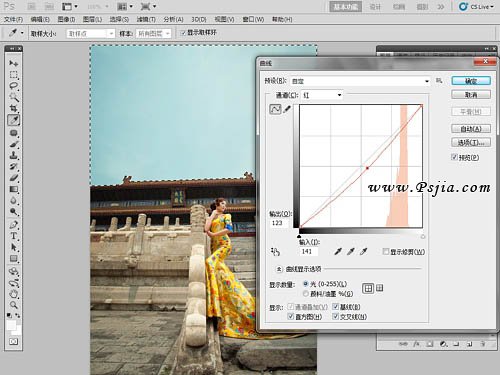Choose the curve point editing tool

click(x=275, y=109)
